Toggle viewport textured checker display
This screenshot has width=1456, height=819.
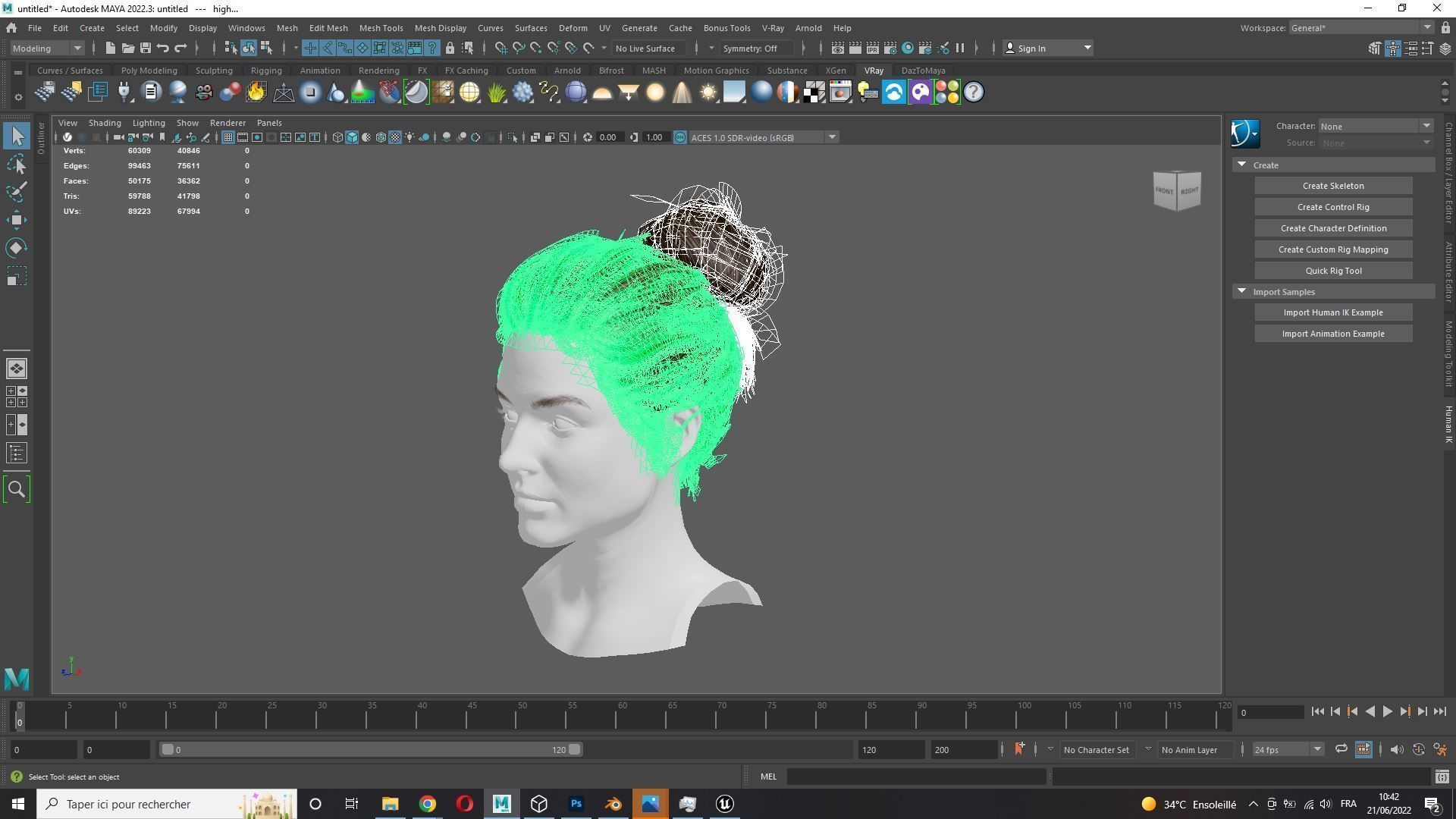(395, 137)
